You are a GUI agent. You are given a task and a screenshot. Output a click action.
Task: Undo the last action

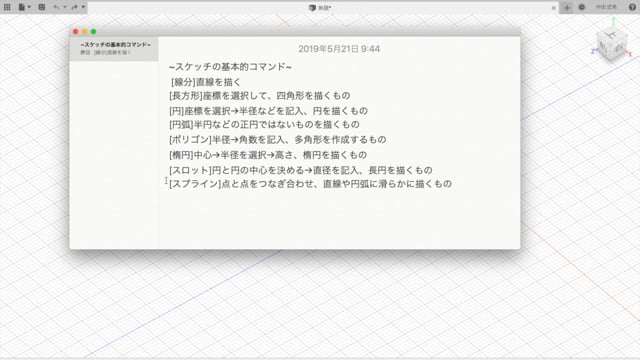[57, 7]
